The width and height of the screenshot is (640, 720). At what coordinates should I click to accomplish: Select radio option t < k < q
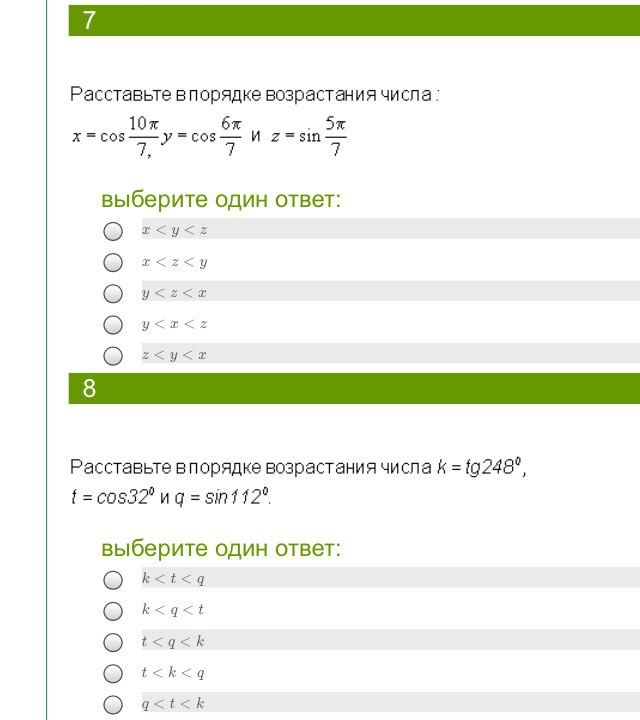113,674
